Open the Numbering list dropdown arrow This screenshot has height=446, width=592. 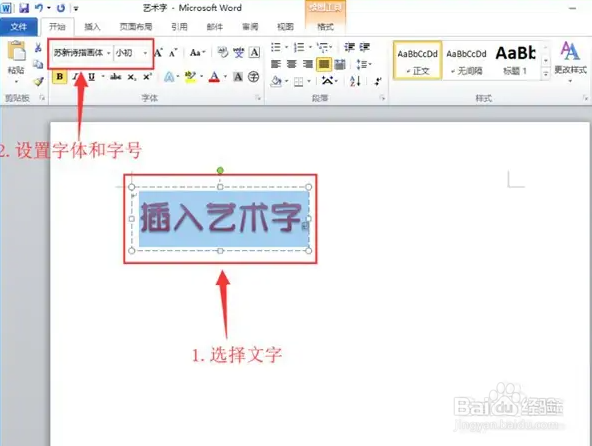pos(310,47)
